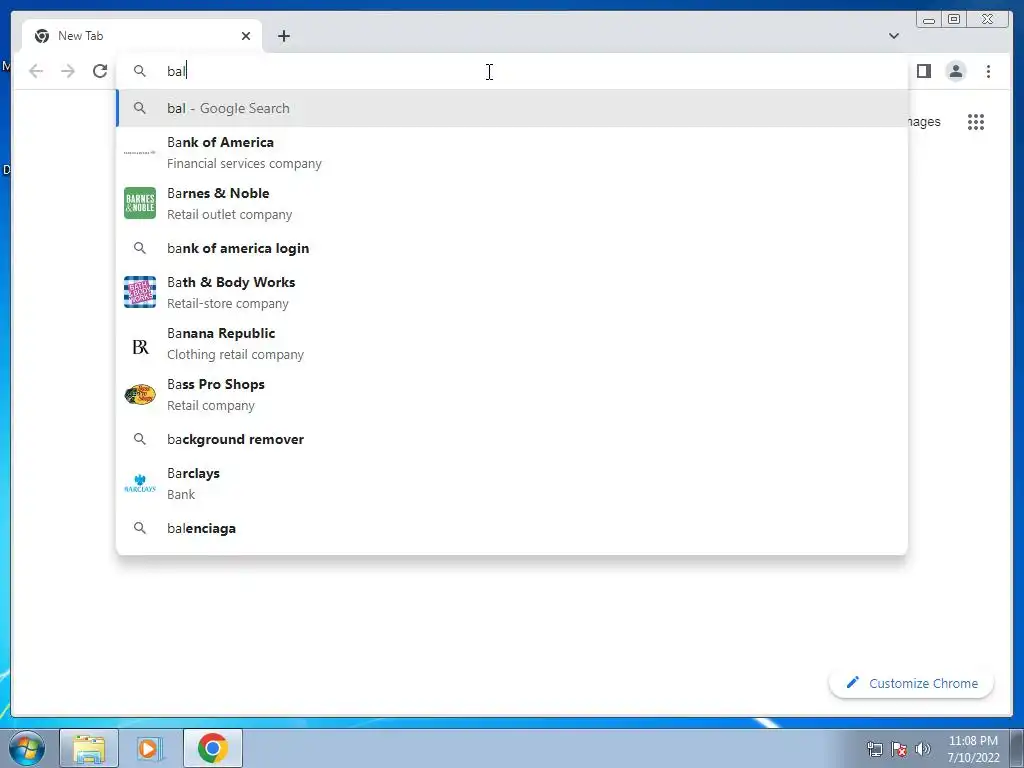Go forward using the forward arrow

tap(68, 71)
